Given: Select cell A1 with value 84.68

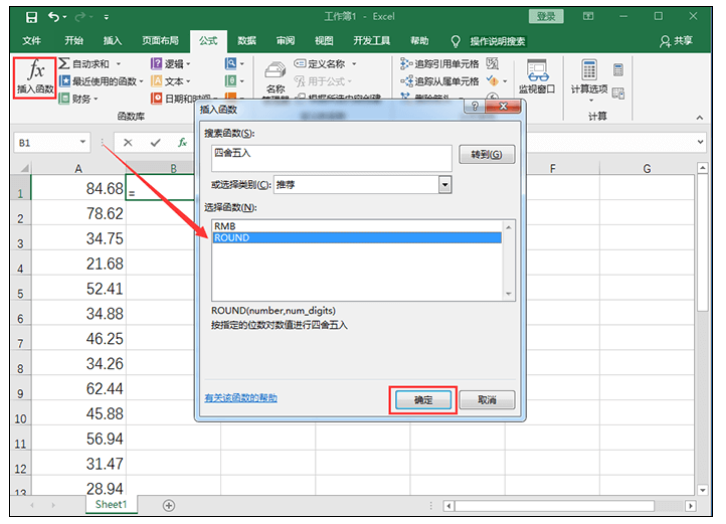Looking at the screenshot, I should [x=78, y=187].
